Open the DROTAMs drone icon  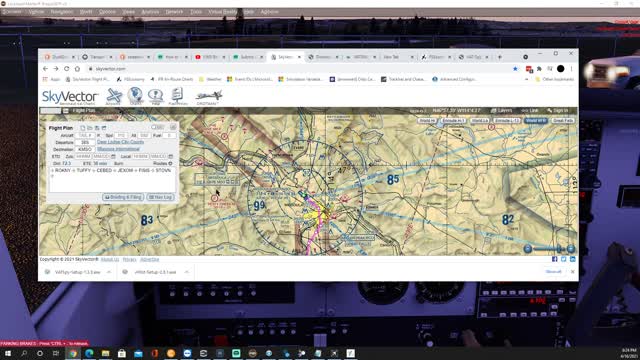tap(209, 97)
